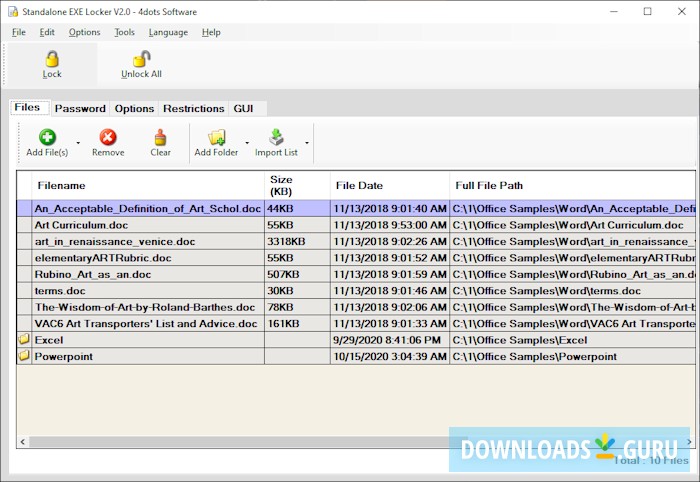The image size is (700, 482).
Task: Click the horizontal scrollbar left arrow
Action: tap(23, 442)
